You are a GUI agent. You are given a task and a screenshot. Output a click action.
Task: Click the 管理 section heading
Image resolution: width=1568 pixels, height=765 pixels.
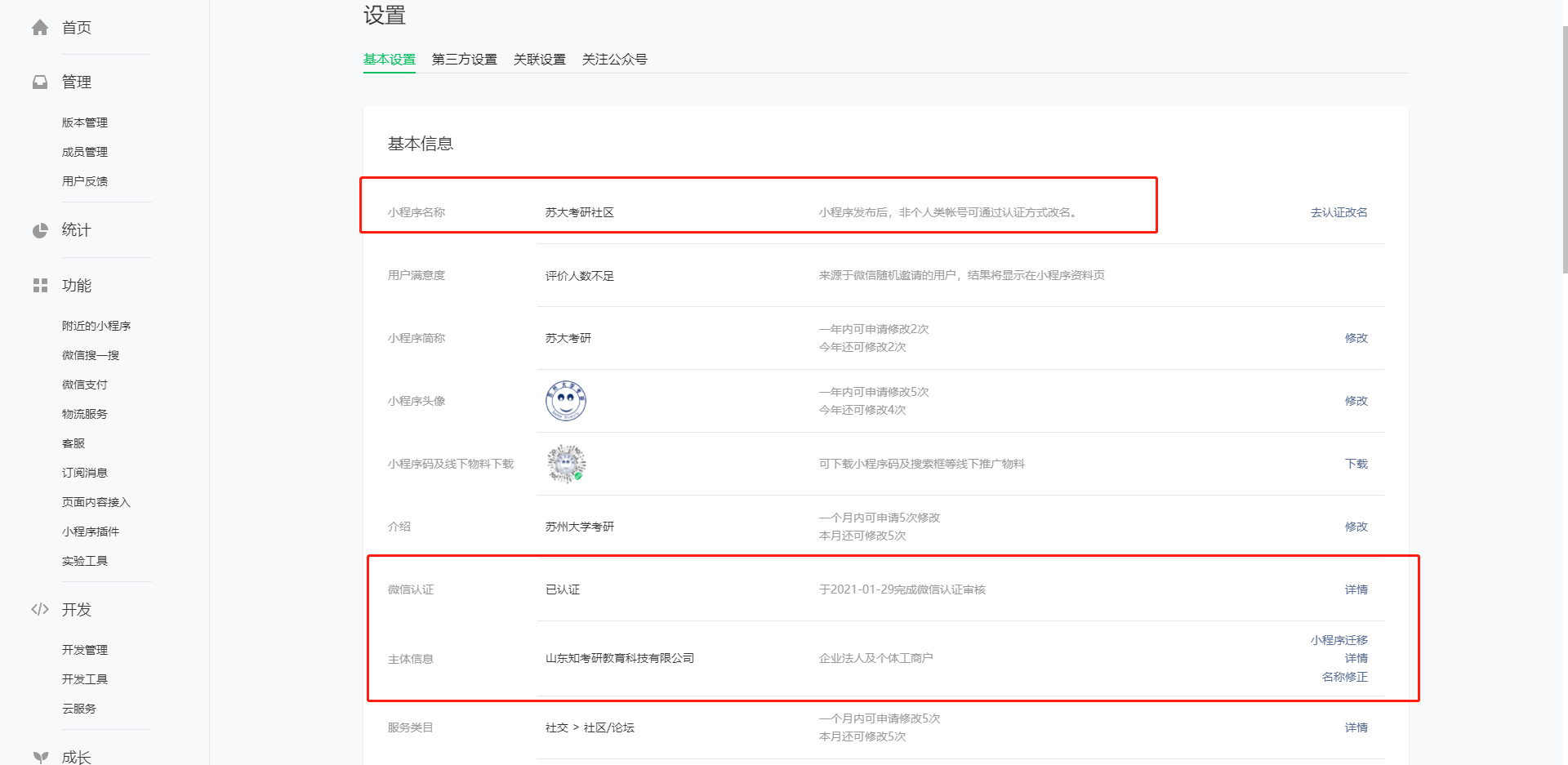(x=77, y=82)
